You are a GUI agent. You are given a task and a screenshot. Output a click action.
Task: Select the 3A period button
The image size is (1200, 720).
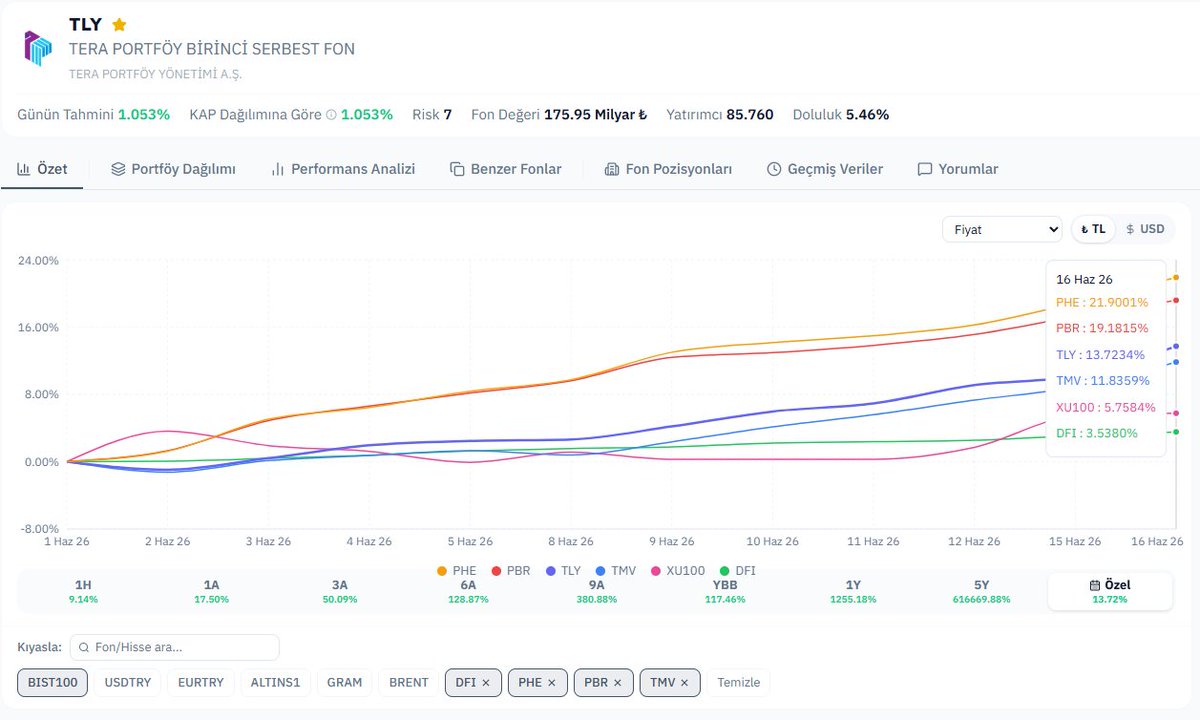[x=340, y=591]
